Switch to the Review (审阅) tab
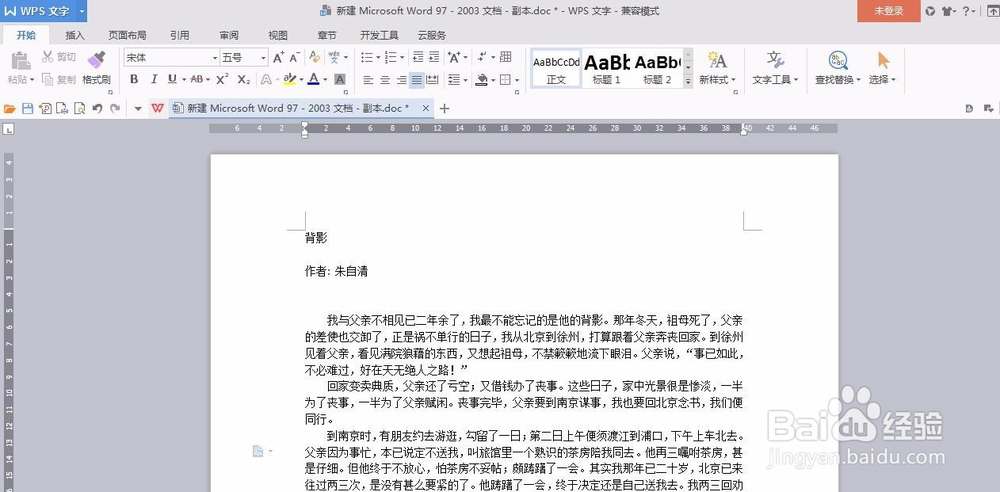Screen dimensions: 1000x492 coord(229,35)
